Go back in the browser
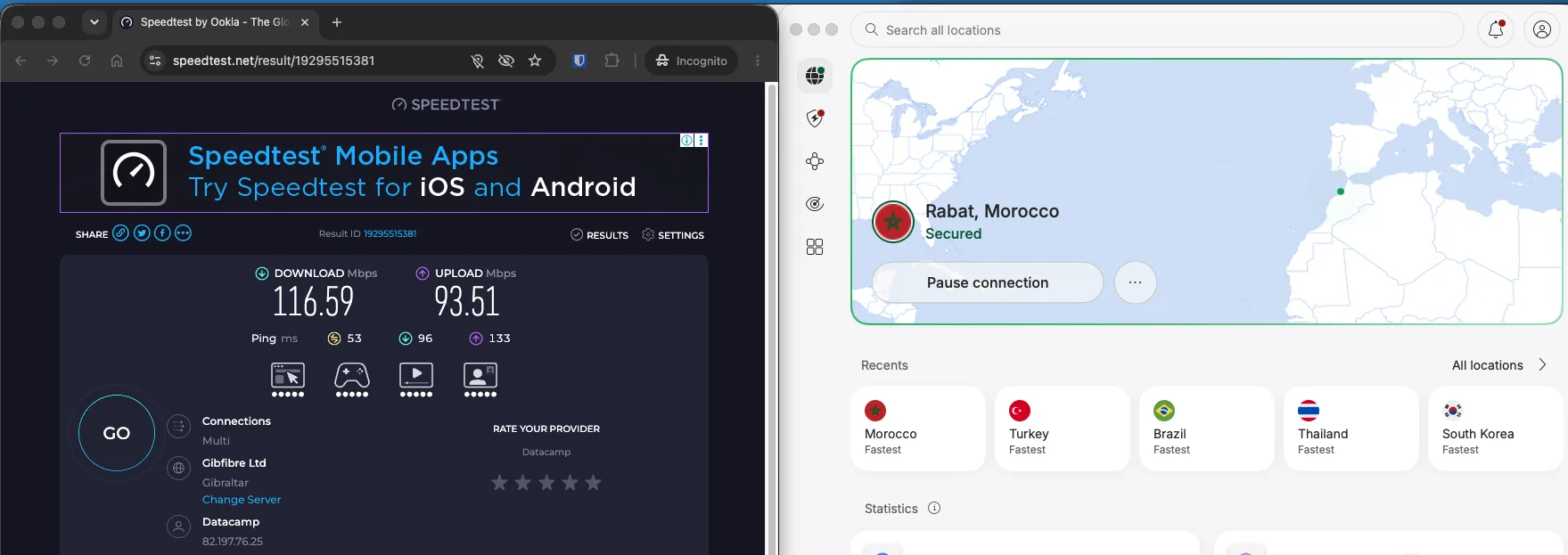 tap(21, 61)
